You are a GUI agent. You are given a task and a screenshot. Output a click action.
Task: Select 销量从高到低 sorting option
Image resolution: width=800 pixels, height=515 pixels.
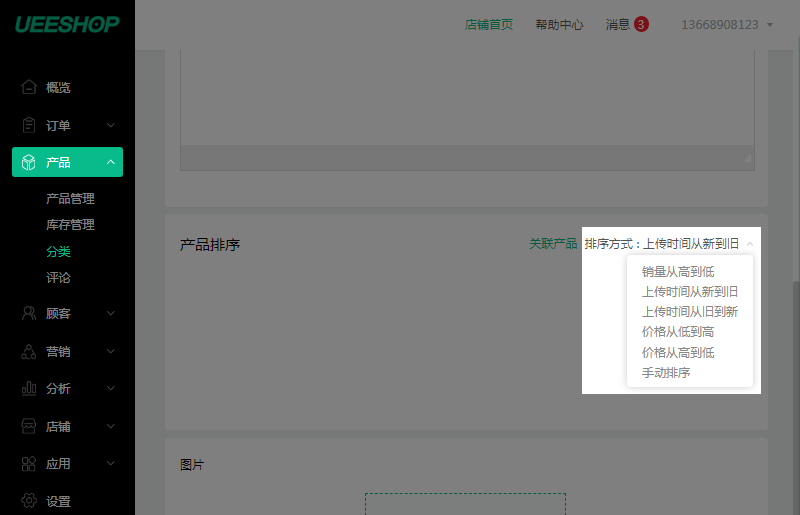click(x=678, y=272)
